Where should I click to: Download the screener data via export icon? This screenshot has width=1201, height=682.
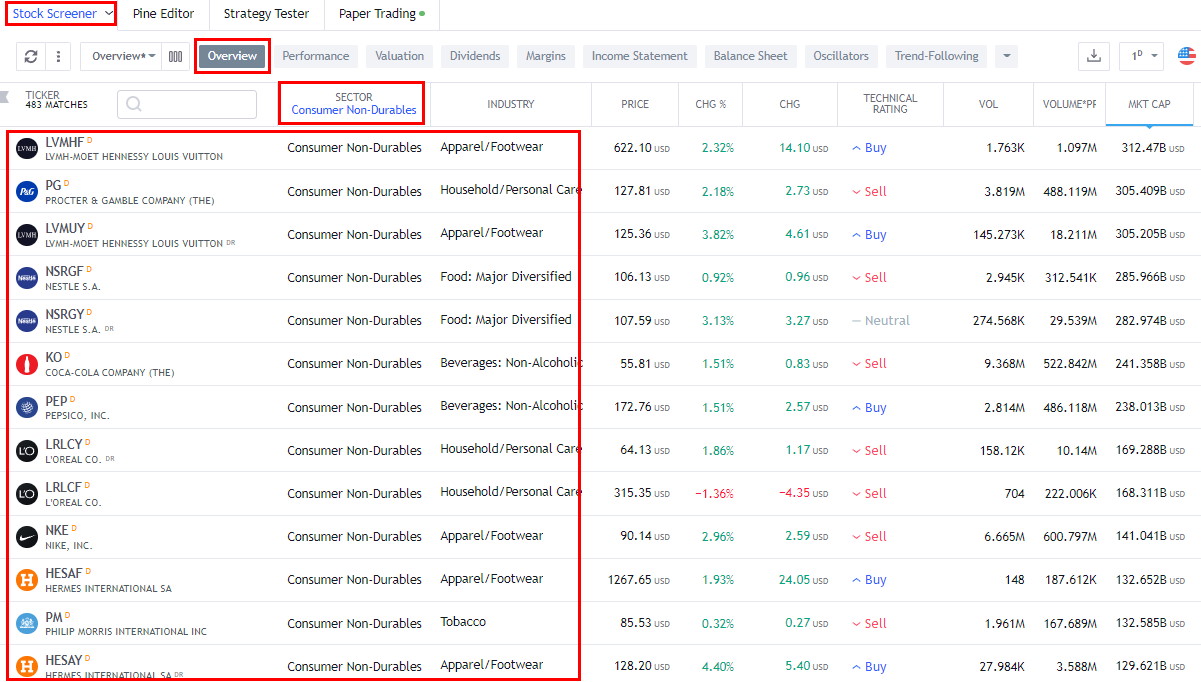pyautogui.click(x=1093, y=57)
